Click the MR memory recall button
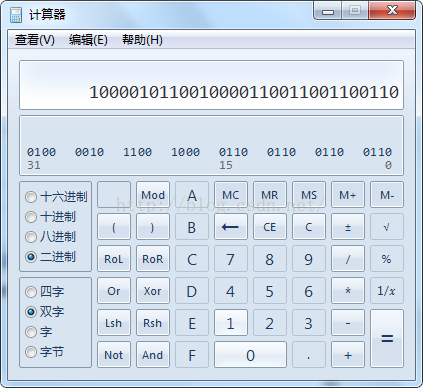Screen dimensions: 423x388 pyautogui.click(x=270, y=195)
